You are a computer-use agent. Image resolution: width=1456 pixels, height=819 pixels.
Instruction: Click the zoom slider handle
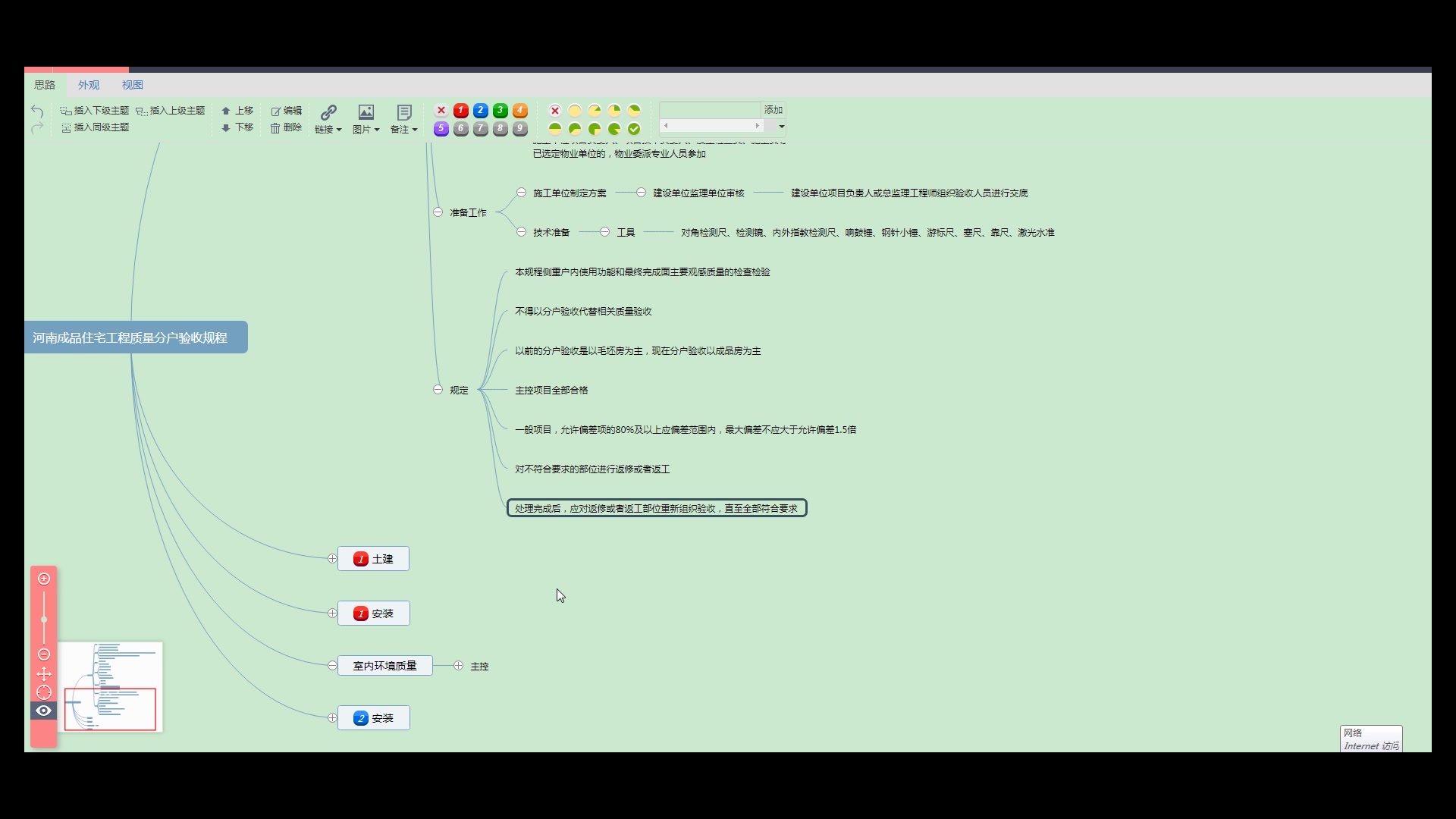(x=44, y=620)
